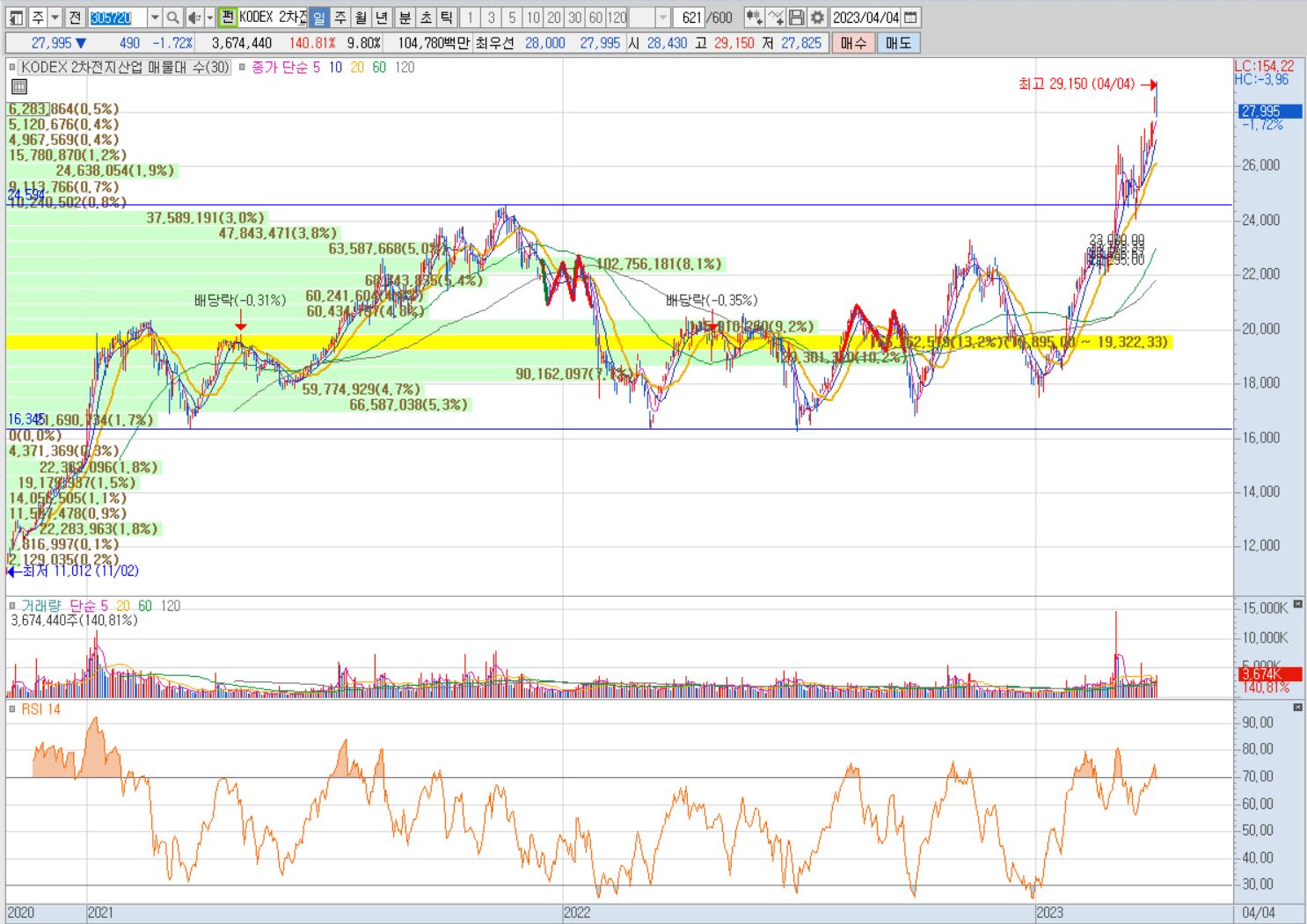This screenshot has width=1307, height=924.
Task: Switch to 틱 tick period
Action: pyautogui.click(x=447, y=18)
